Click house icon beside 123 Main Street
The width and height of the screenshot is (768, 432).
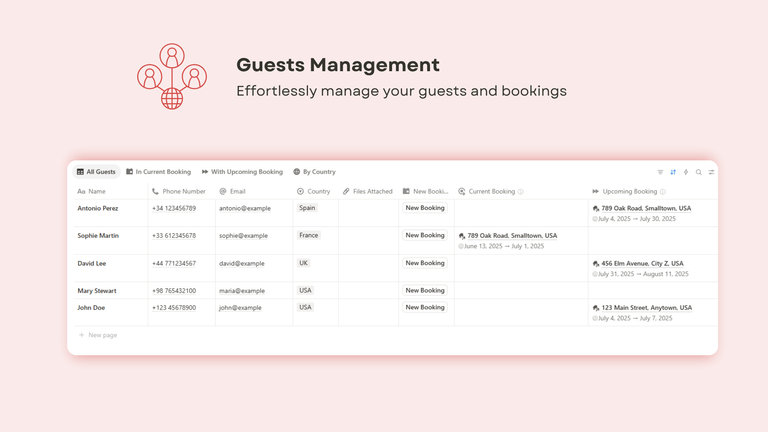(596, 308)
